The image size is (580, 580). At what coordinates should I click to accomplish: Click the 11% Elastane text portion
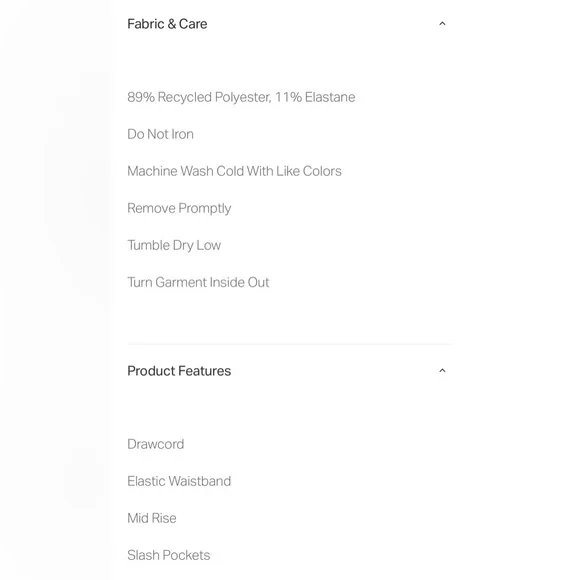pos(315,97)
